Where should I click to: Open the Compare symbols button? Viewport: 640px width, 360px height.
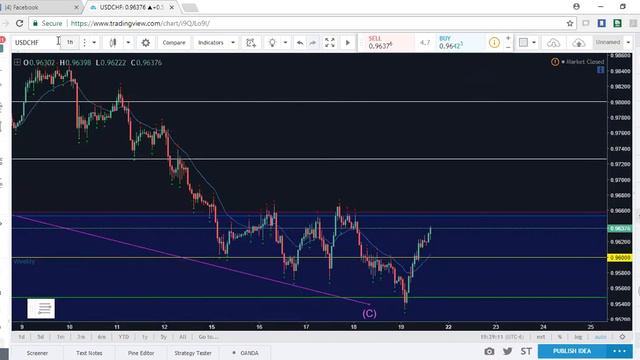[x=174, y=42]
